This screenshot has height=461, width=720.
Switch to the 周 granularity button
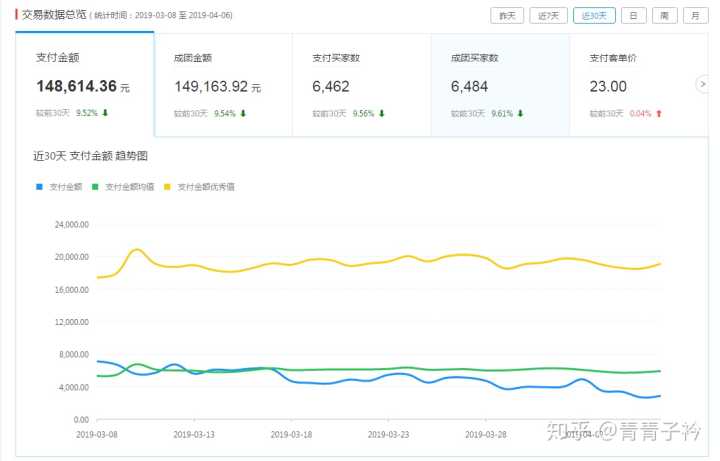pos(663,15)
